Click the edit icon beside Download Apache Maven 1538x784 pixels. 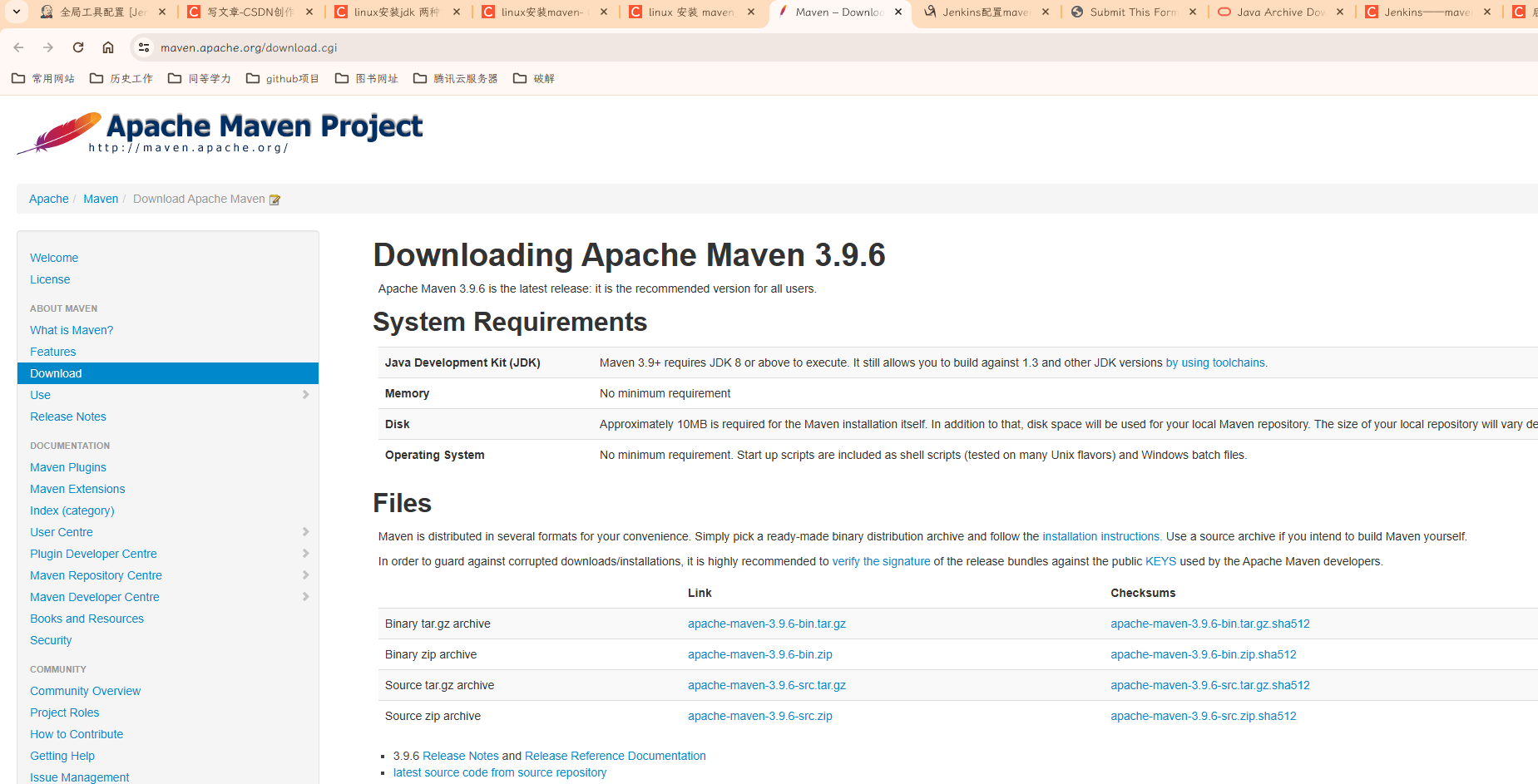pyautogui.click(x=275, y=200)
